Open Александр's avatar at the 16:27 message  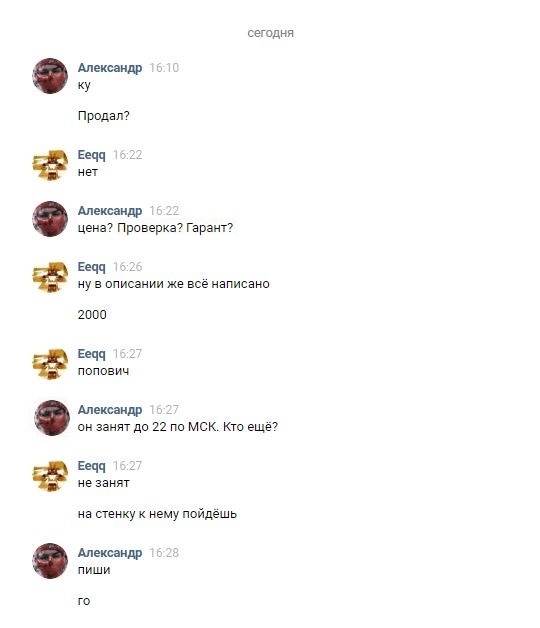[50, 418]
